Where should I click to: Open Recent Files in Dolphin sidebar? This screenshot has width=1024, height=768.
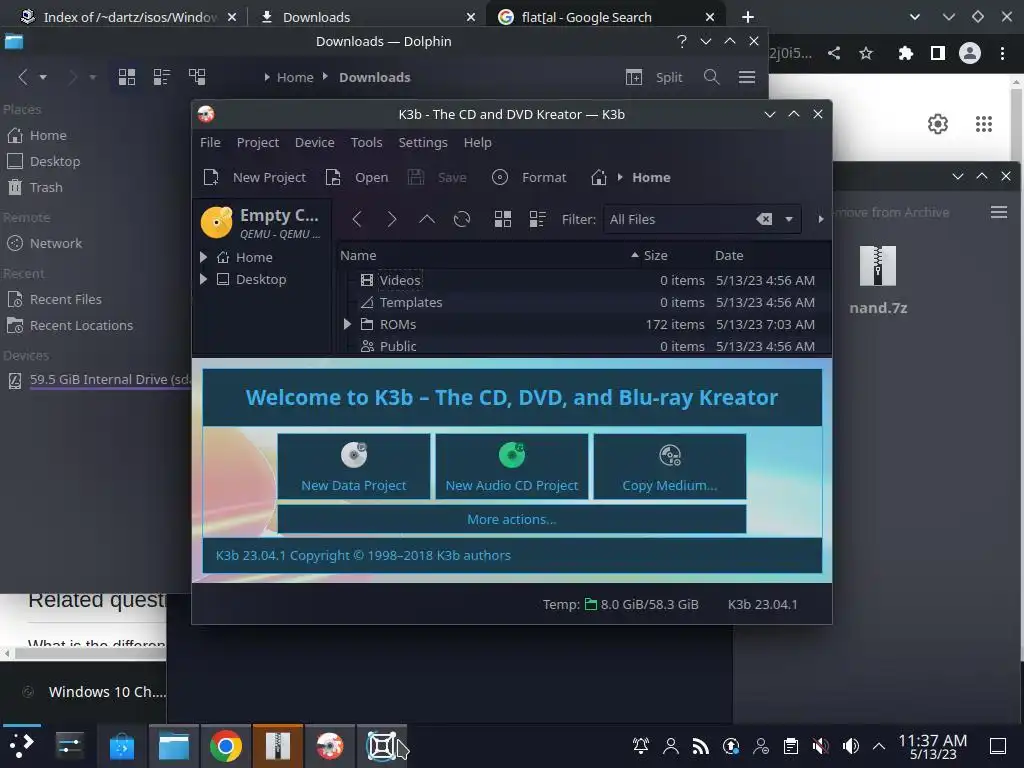click(65, 299)
